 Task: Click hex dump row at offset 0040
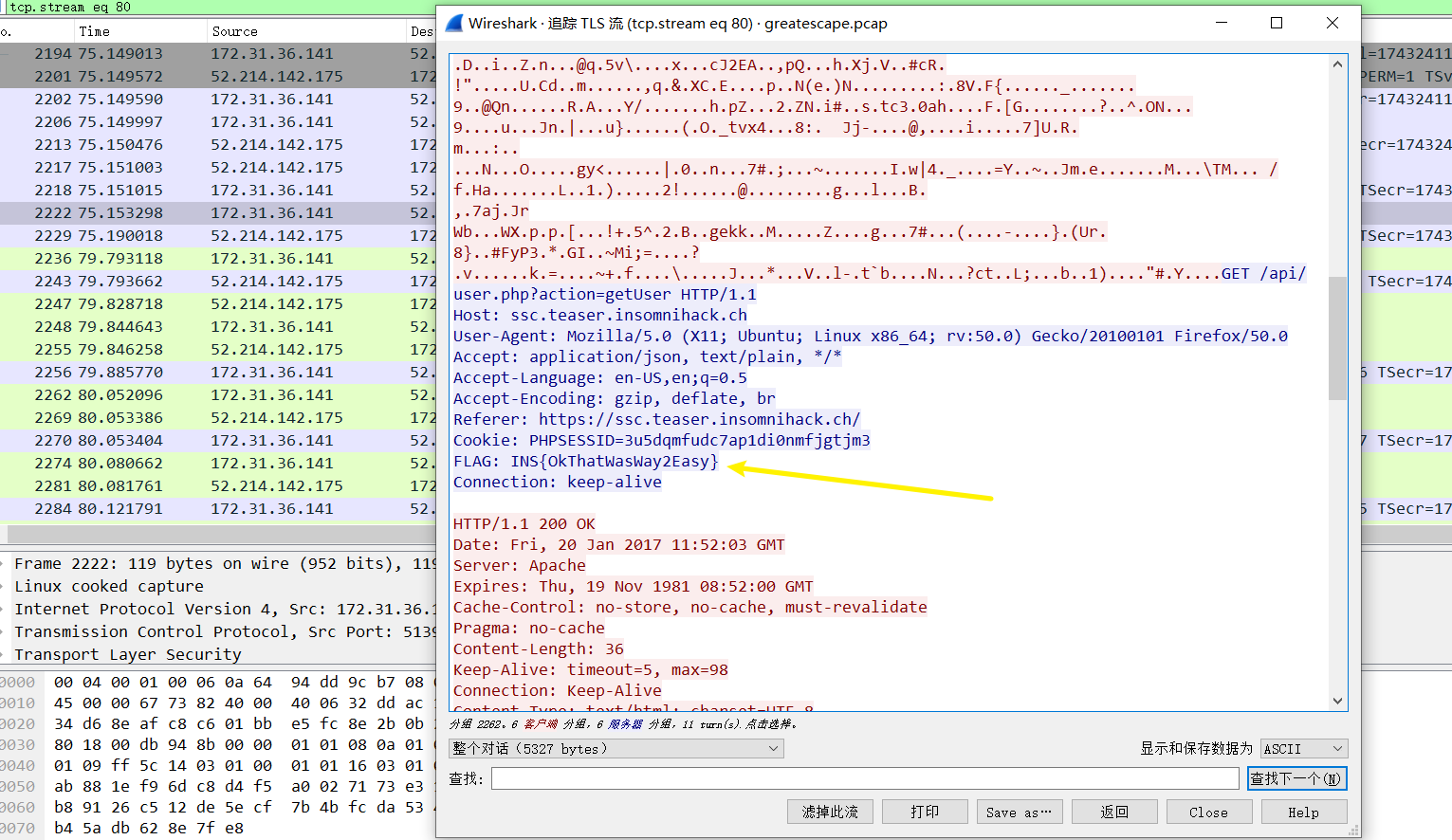tap(218, 765)
